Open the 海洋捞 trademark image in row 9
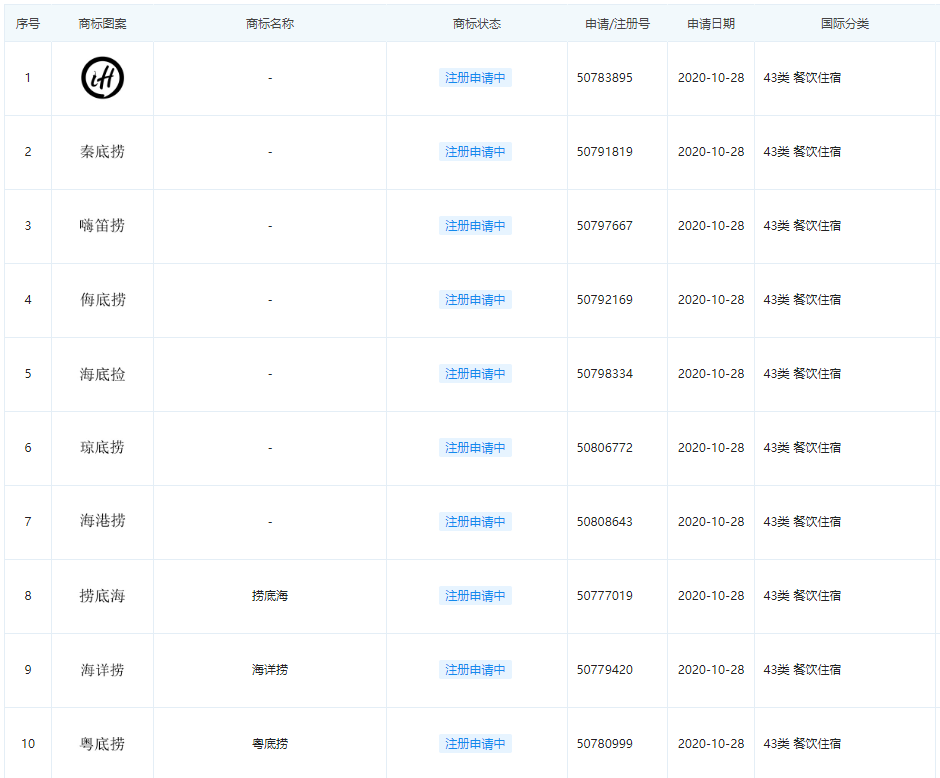 point(103,670)
